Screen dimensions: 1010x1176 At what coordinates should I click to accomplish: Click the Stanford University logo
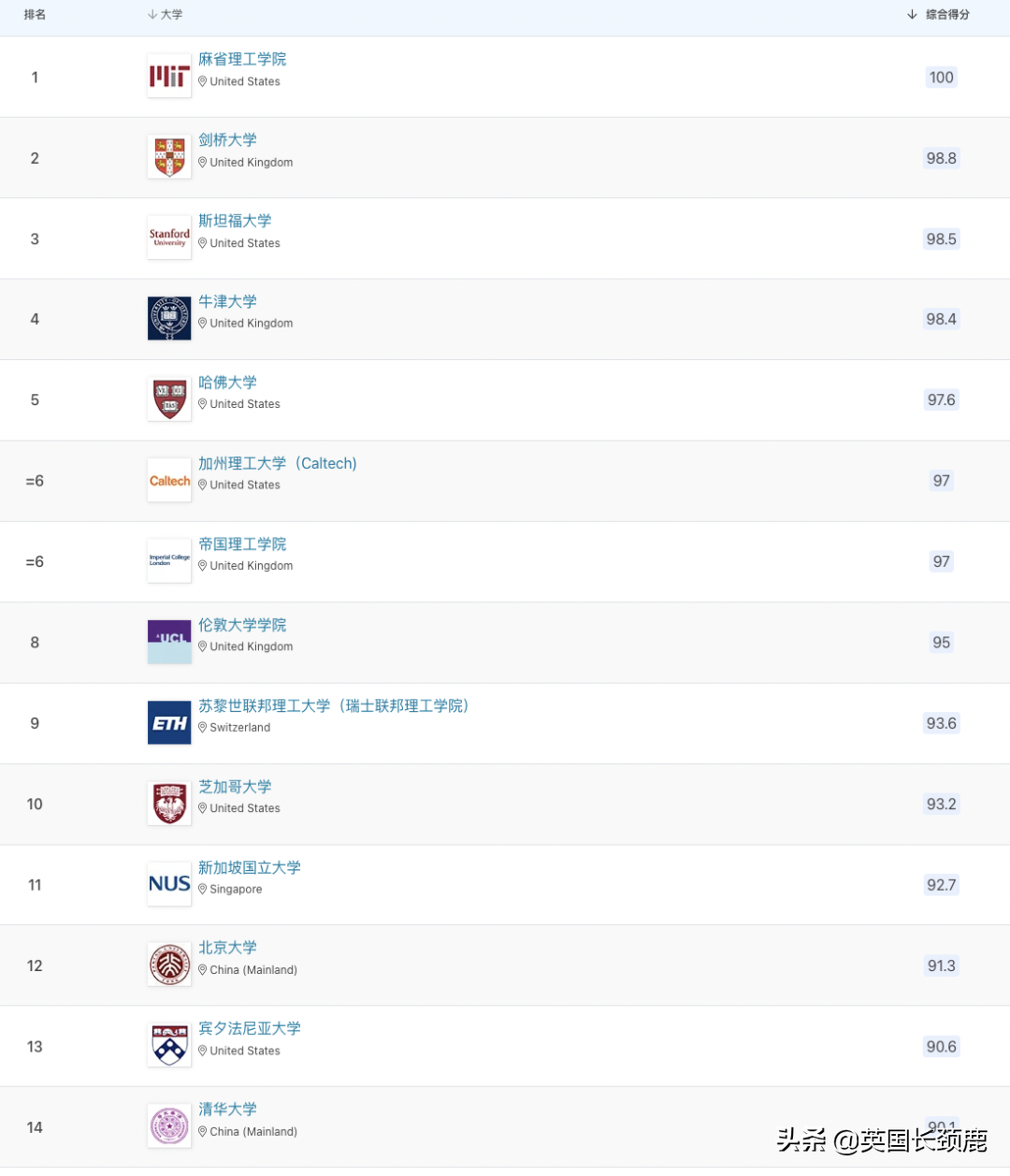[169, 238]
